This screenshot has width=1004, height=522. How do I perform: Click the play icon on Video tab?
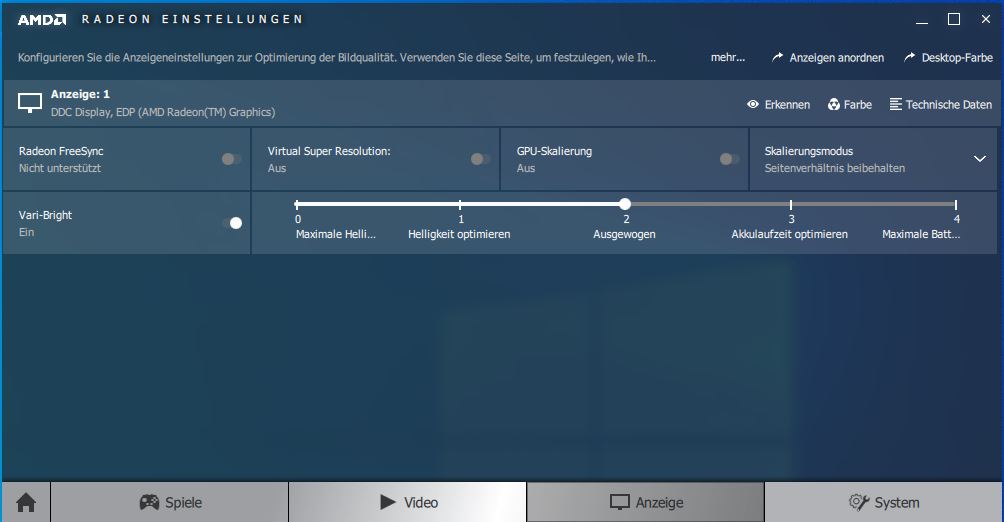[387, 502]
